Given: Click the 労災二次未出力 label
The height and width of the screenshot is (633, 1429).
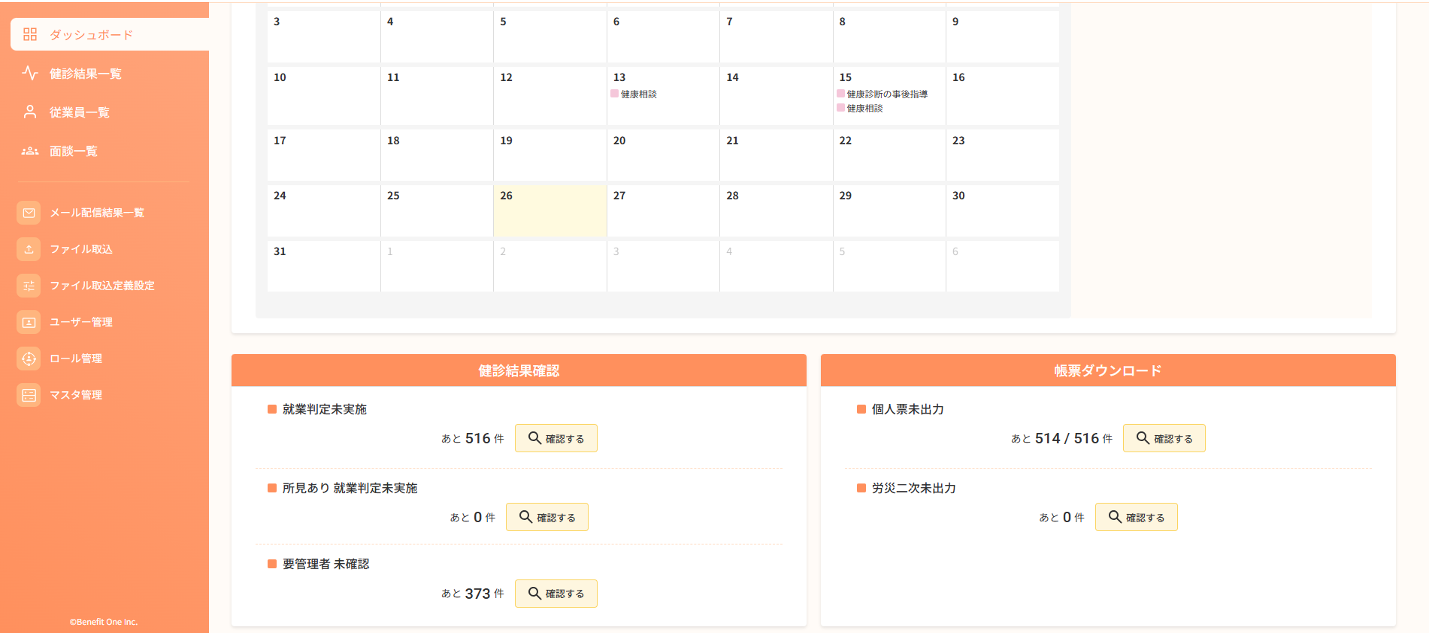Looking at the screenshot, I should tap(914, 488).
